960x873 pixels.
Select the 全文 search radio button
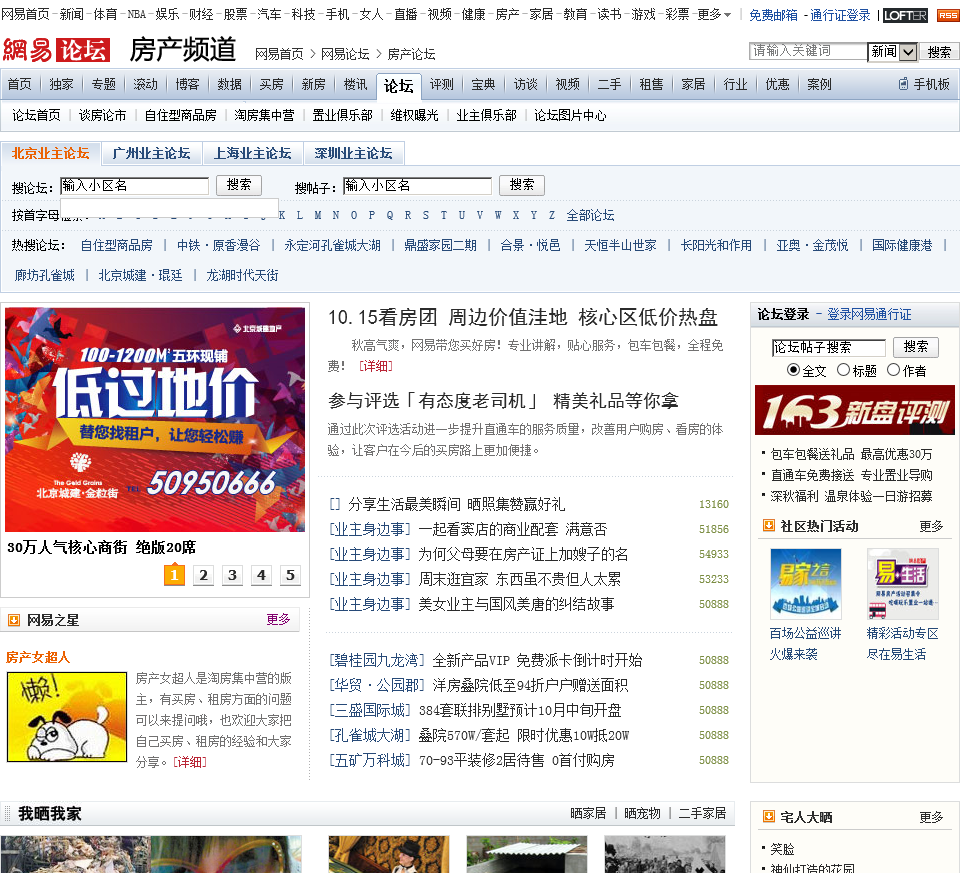pyautogui.click(x=793, y=370)
